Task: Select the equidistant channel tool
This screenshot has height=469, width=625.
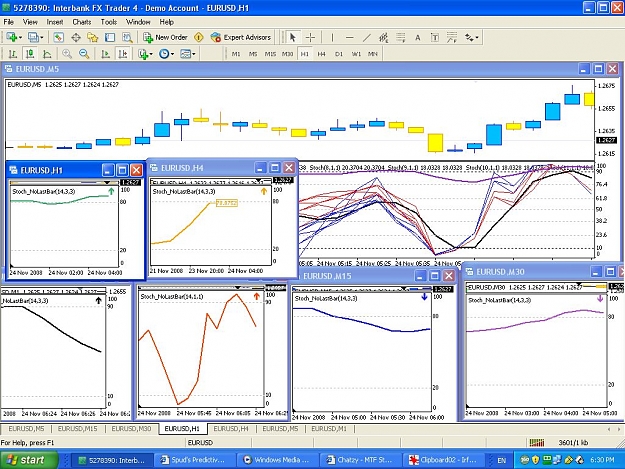Action: tap(383, 37)
